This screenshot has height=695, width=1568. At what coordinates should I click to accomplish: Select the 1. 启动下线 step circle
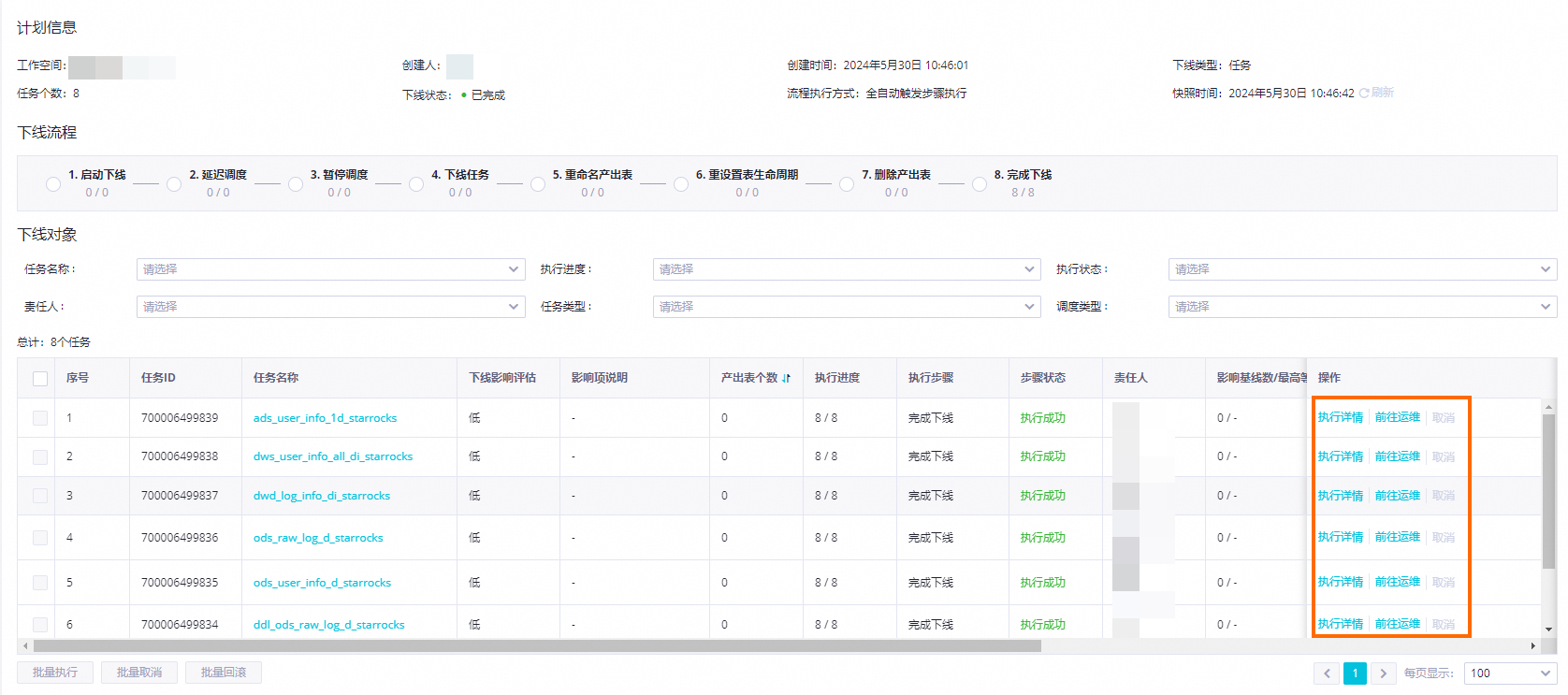pyautogui.click(x=53, y=184)
